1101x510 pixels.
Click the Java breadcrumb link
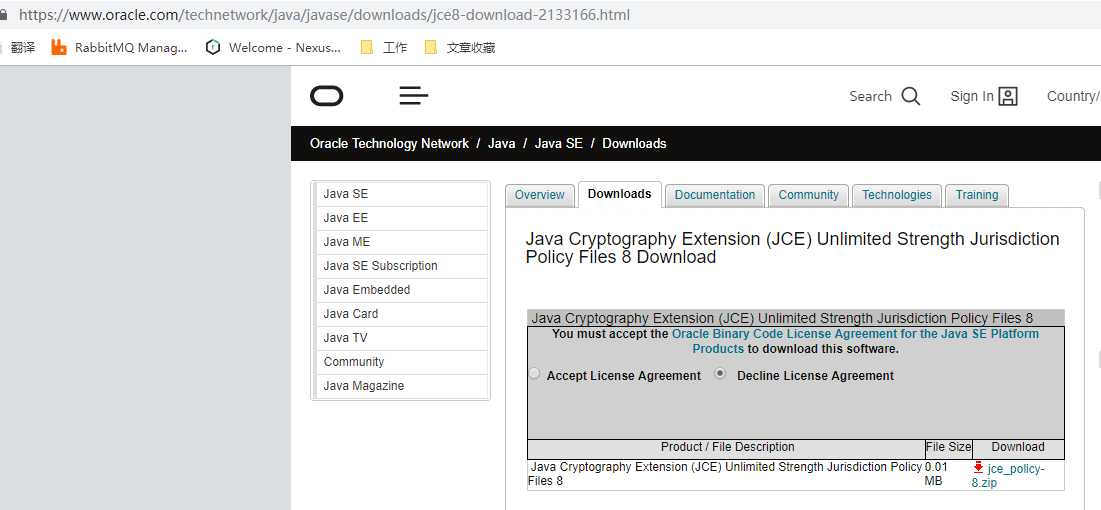(x=501, y=143)
